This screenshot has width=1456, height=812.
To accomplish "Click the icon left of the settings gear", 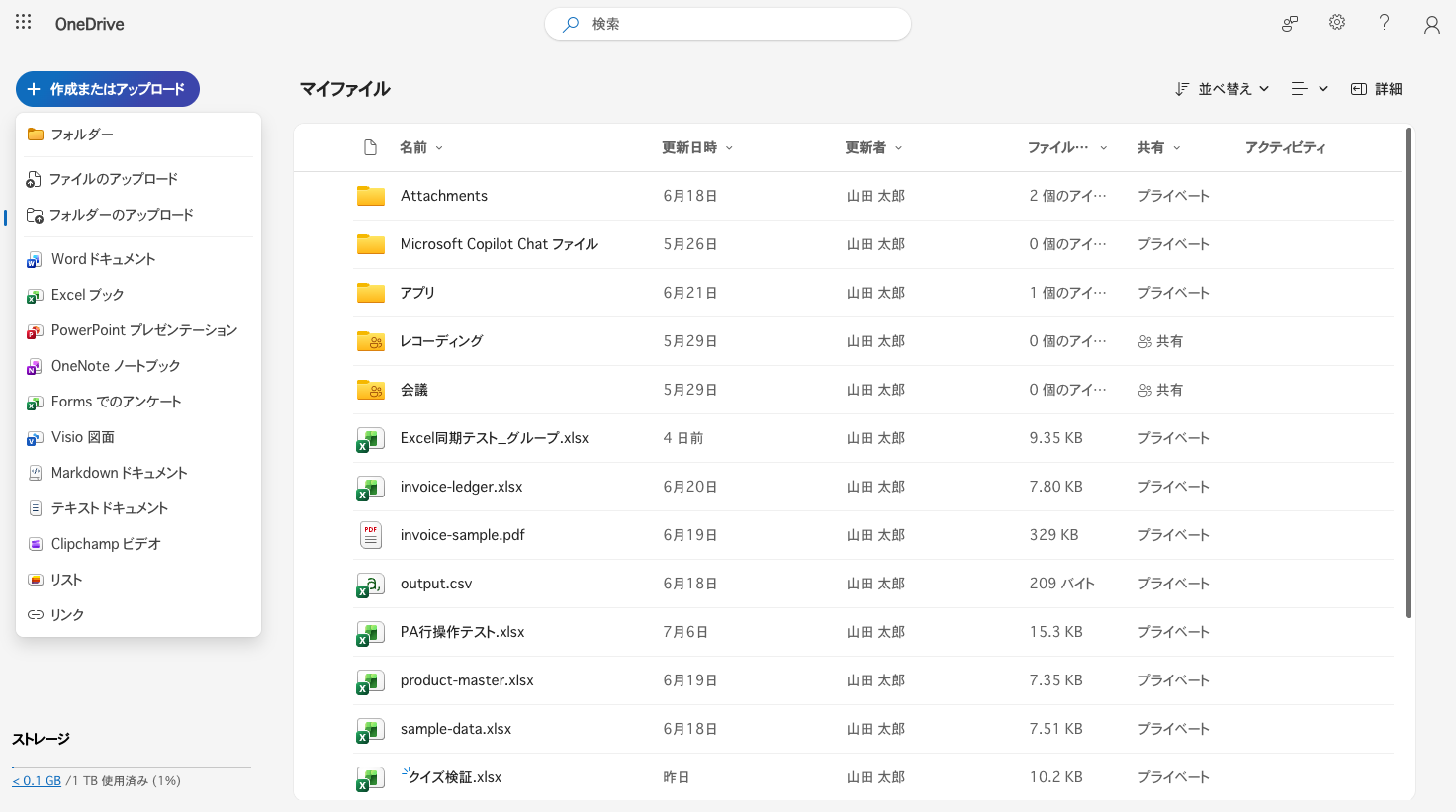I will coord(1290,24).
